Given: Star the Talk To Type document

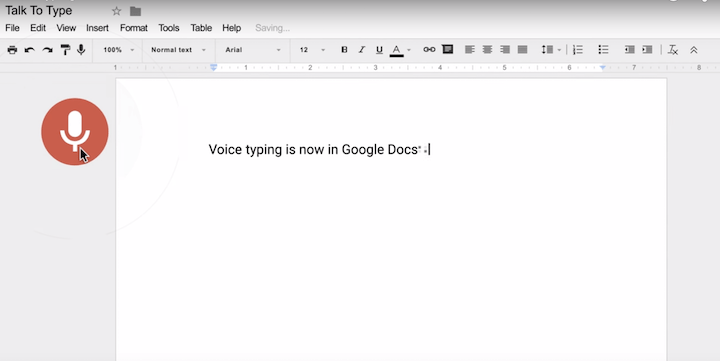Looking at the screenshot, I should click(117, 11).
